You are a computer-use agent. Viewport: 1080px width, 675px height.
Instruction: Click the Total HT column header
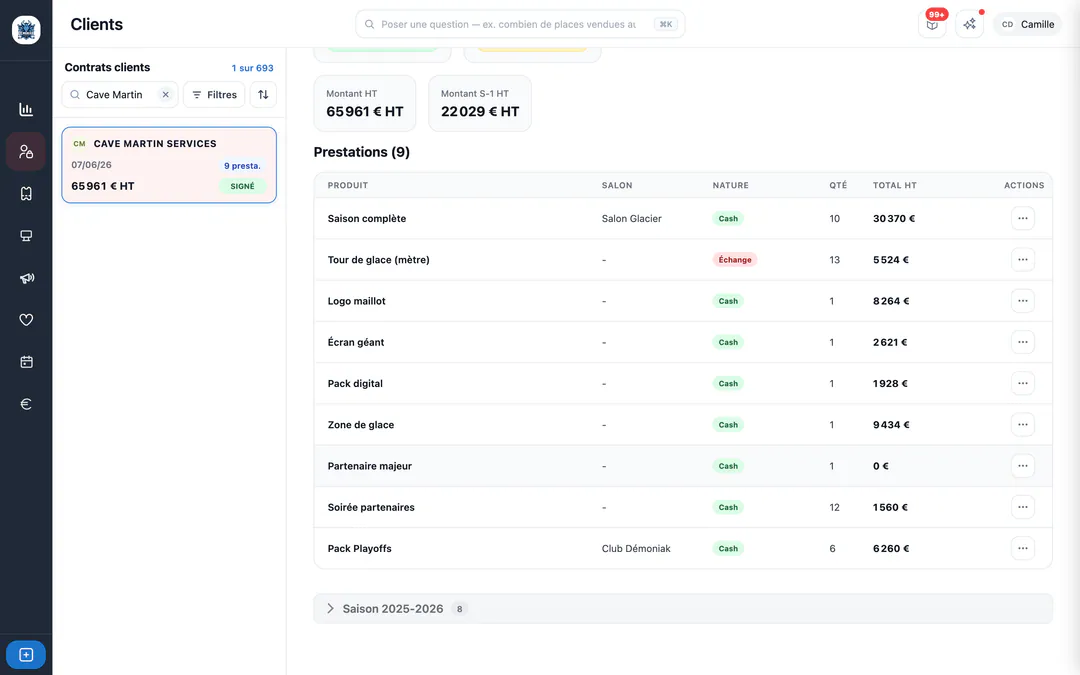pyautogui.click(x=895, y=185)
